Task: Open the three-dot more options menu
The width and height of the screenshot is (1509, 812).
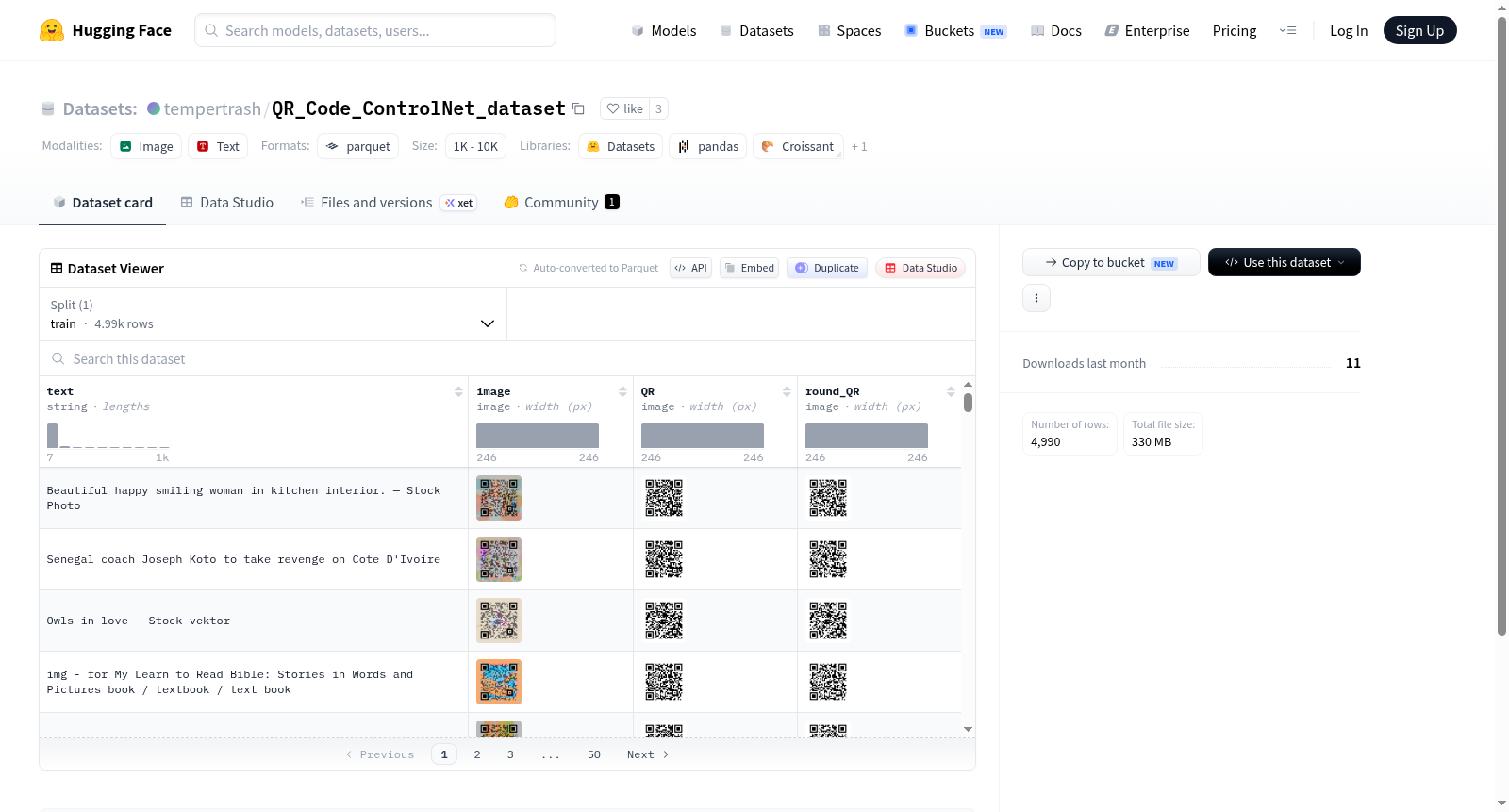Action: click(1036, 298)
